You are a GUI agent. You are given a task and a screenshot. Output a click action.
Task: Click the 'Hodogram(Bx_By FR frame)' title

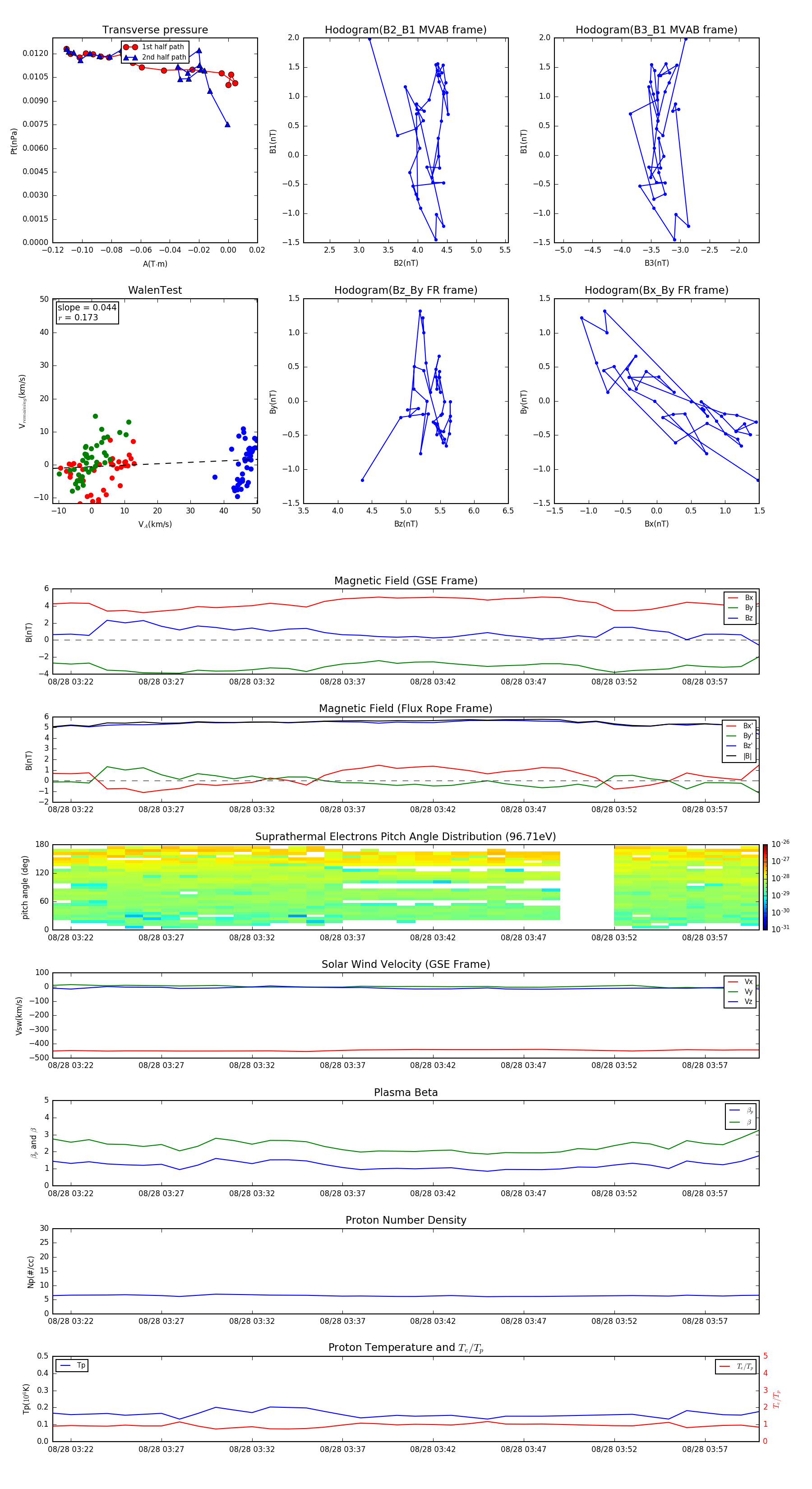pyautogui.click(x=656, y=290)
